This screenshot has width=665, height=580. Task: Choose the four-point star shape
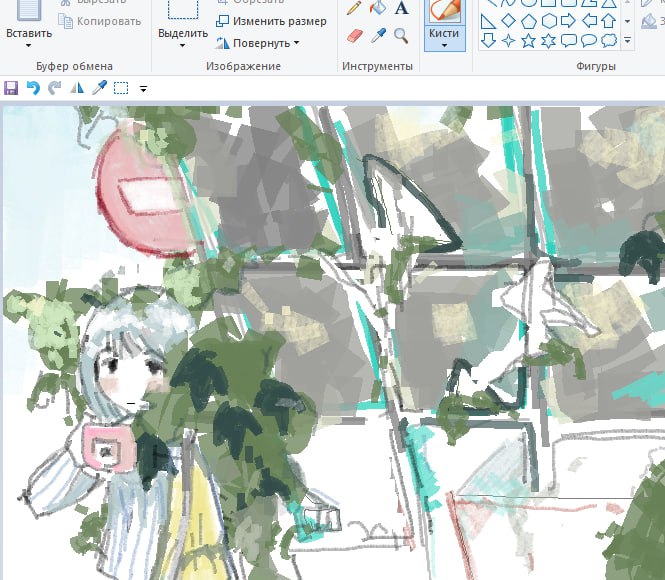coord(508,41)
